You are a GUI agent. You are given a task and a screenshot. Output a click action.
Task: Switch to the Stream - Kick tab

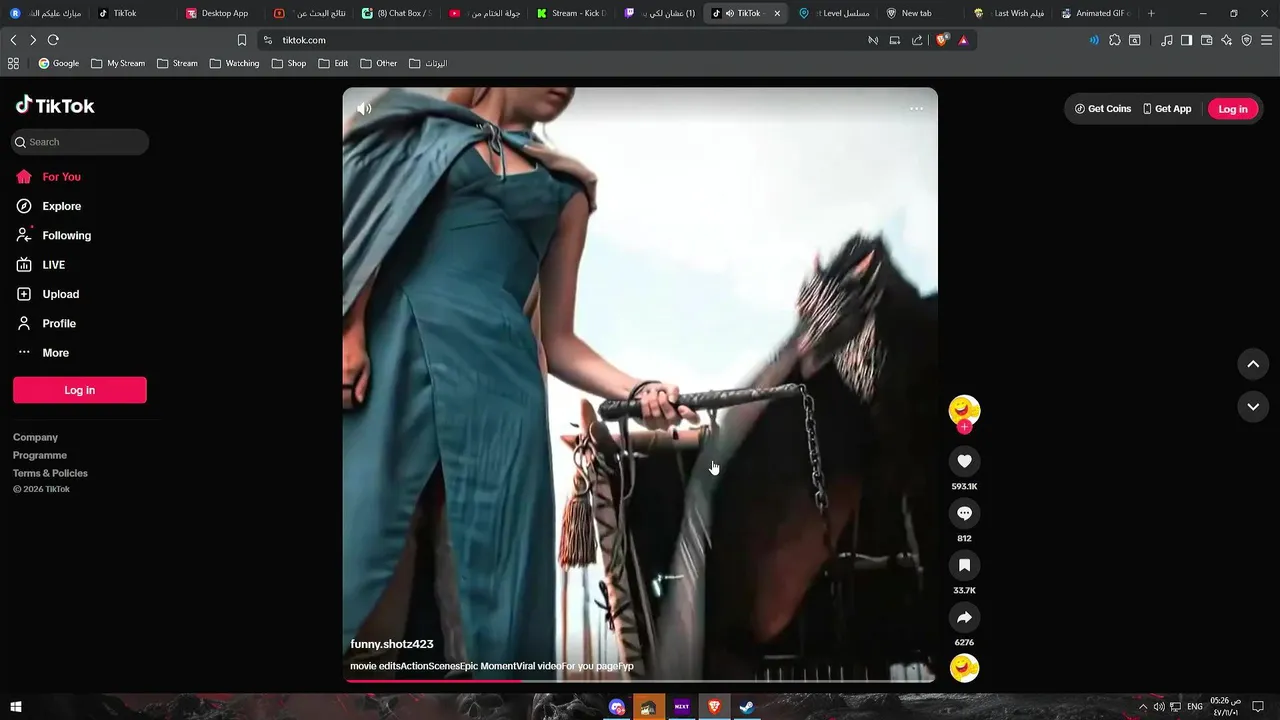572,13
